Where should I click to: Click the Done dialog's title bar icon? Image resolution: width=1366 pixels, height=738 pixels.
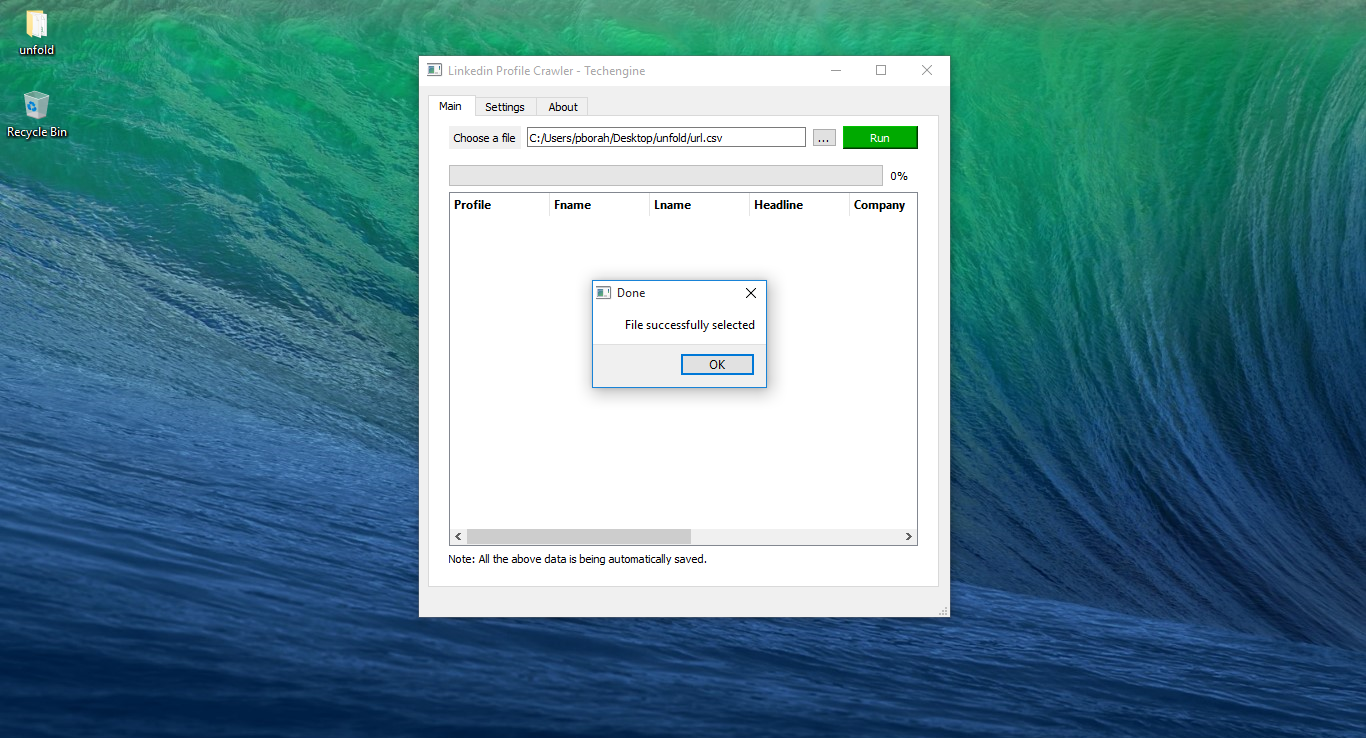point(603,293)
